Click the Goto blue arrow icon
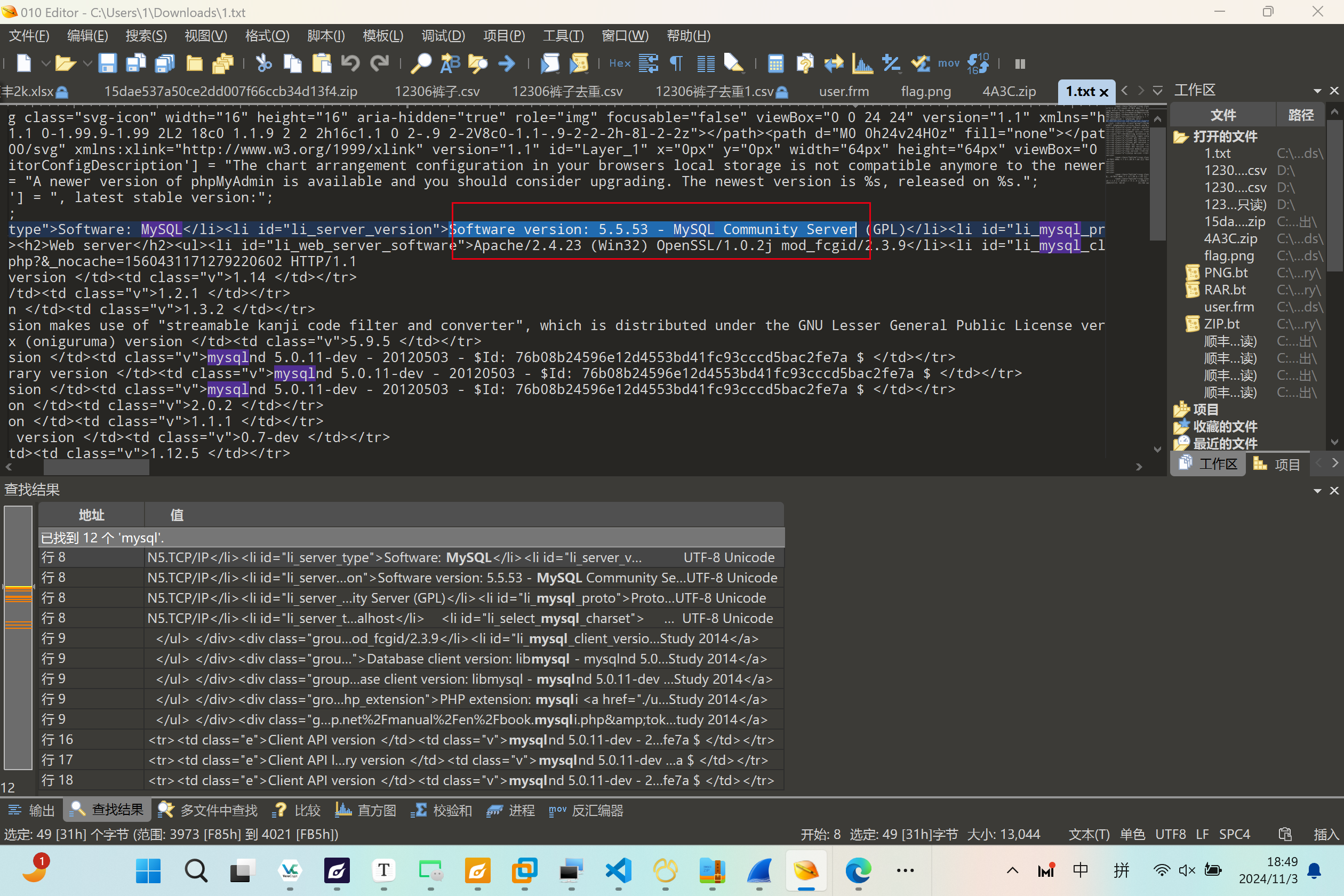1344x896 pixels. [x=507, y=63]
